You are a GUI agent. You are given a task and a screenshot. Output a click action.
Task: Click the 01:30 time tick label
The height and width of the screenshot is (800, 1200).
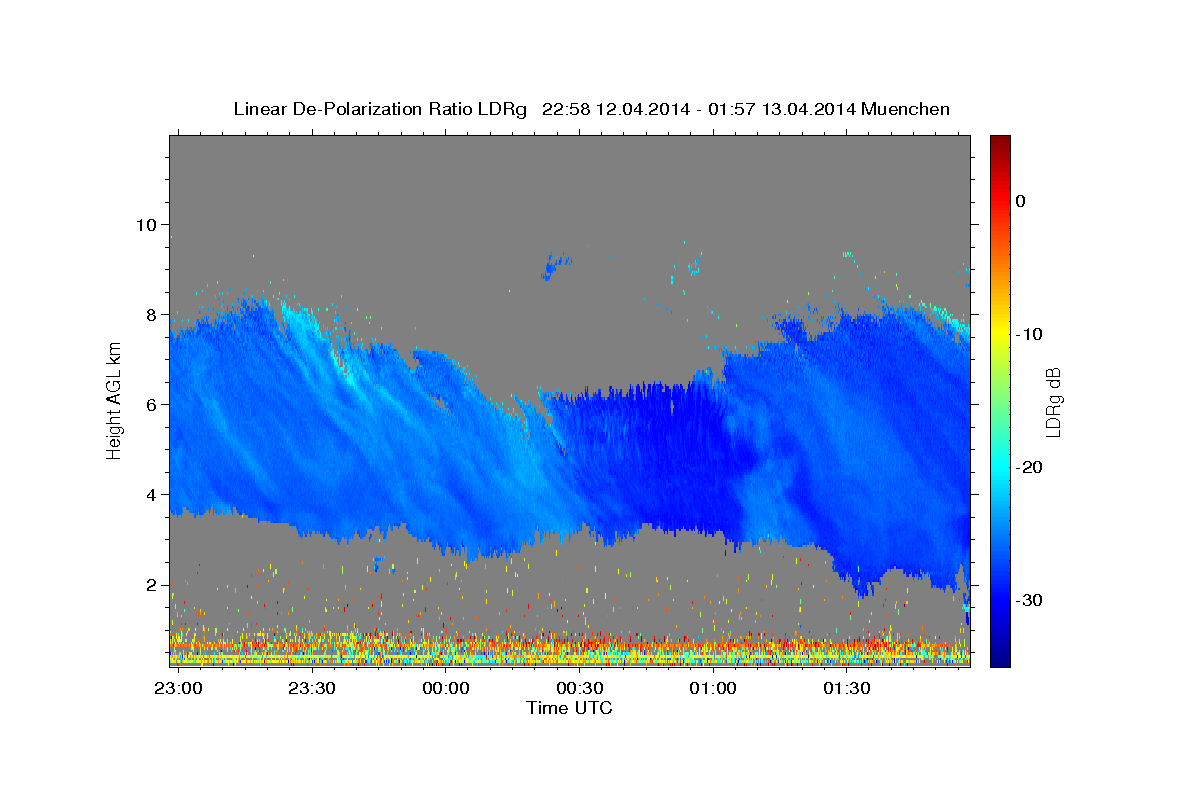[x=846, y=688]
